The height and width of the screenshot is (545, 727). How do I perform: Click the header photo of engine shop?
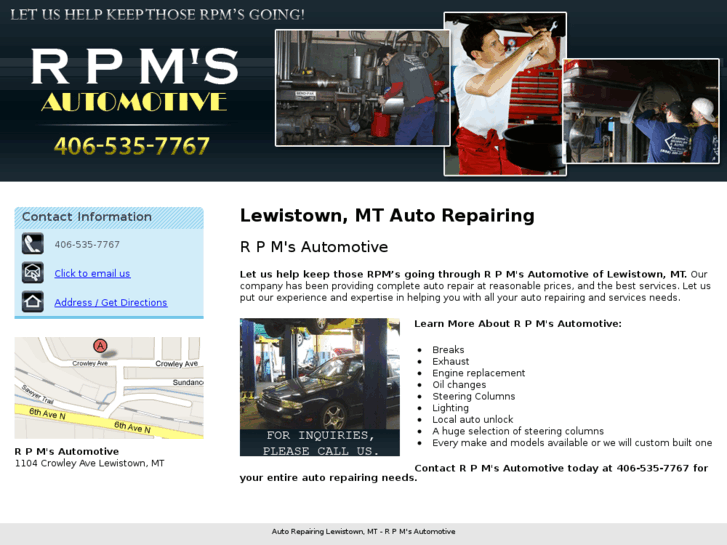362,88
